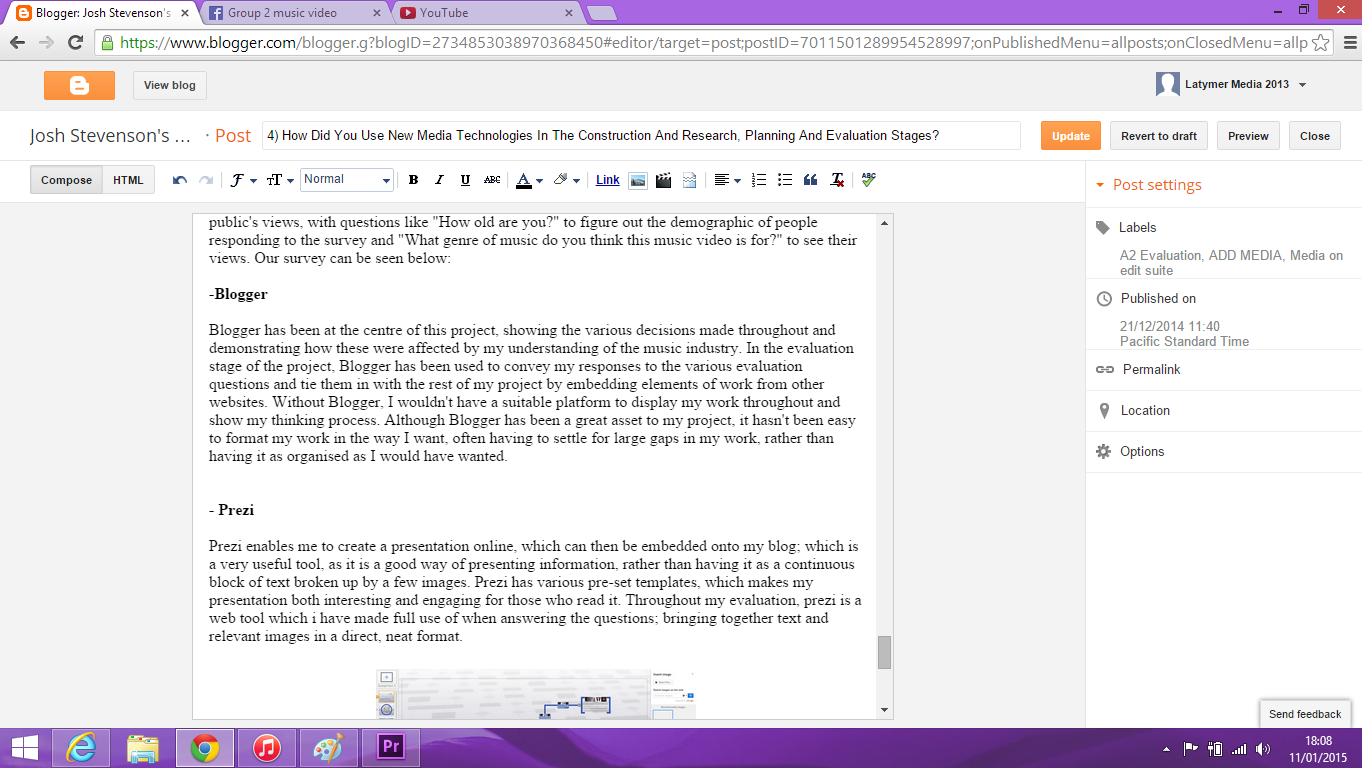
Task: Open the text color picker
Action: point(529,180)
